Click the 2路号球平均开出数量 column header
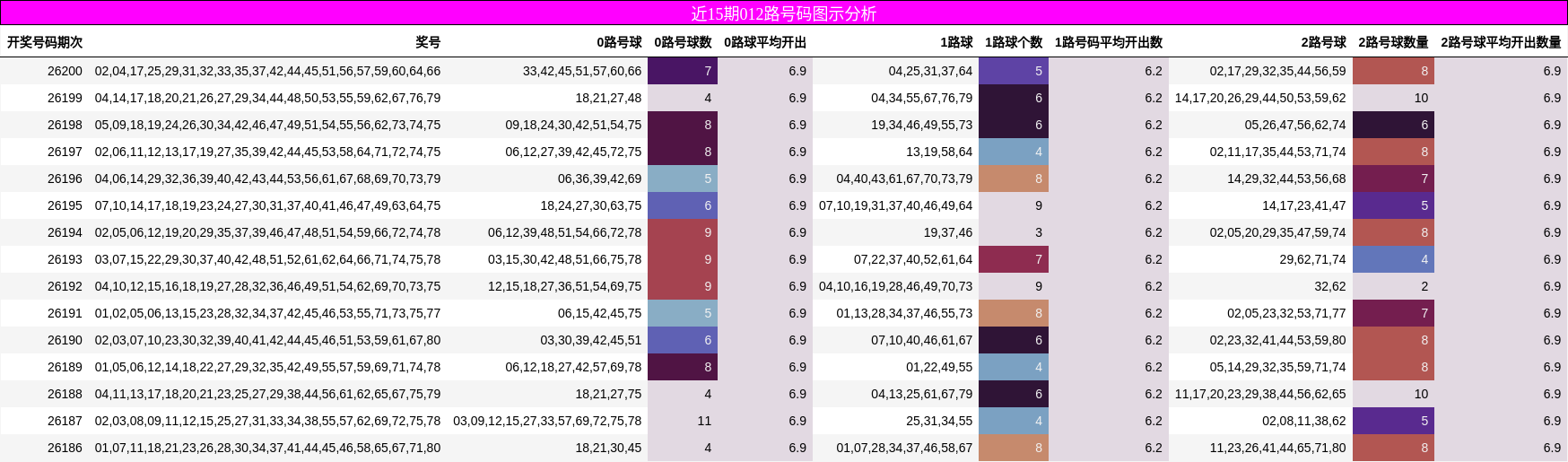Viewport: 1568px width, 462px height. tap(1501, 42)
